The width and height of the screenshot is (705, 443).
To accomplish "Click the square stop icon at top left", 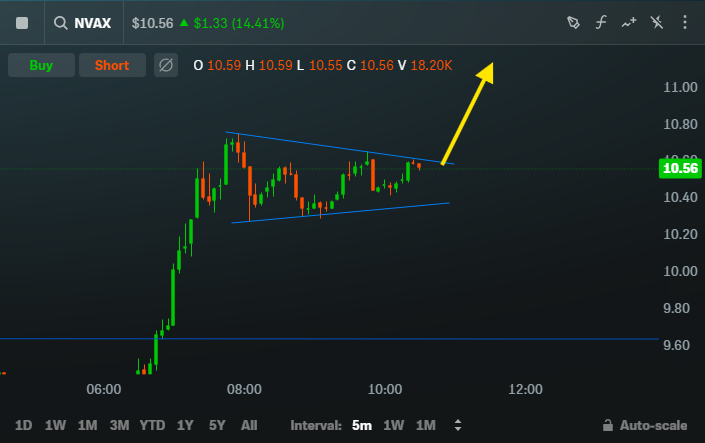I will click(22, 23).
